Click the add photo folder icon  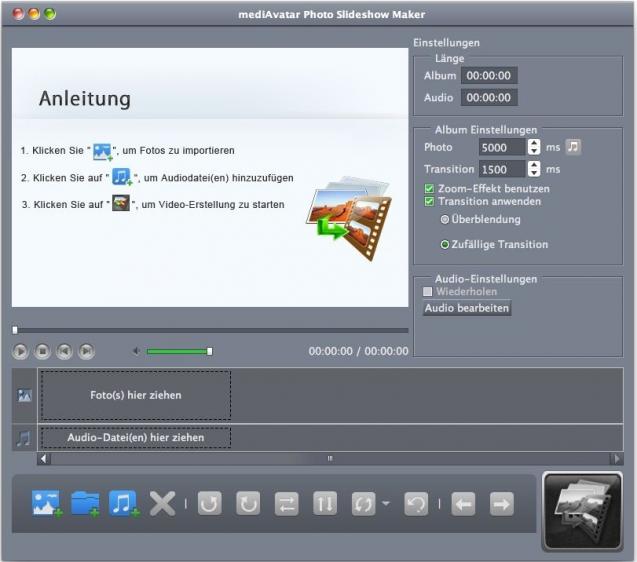click(x=85, y=503)
